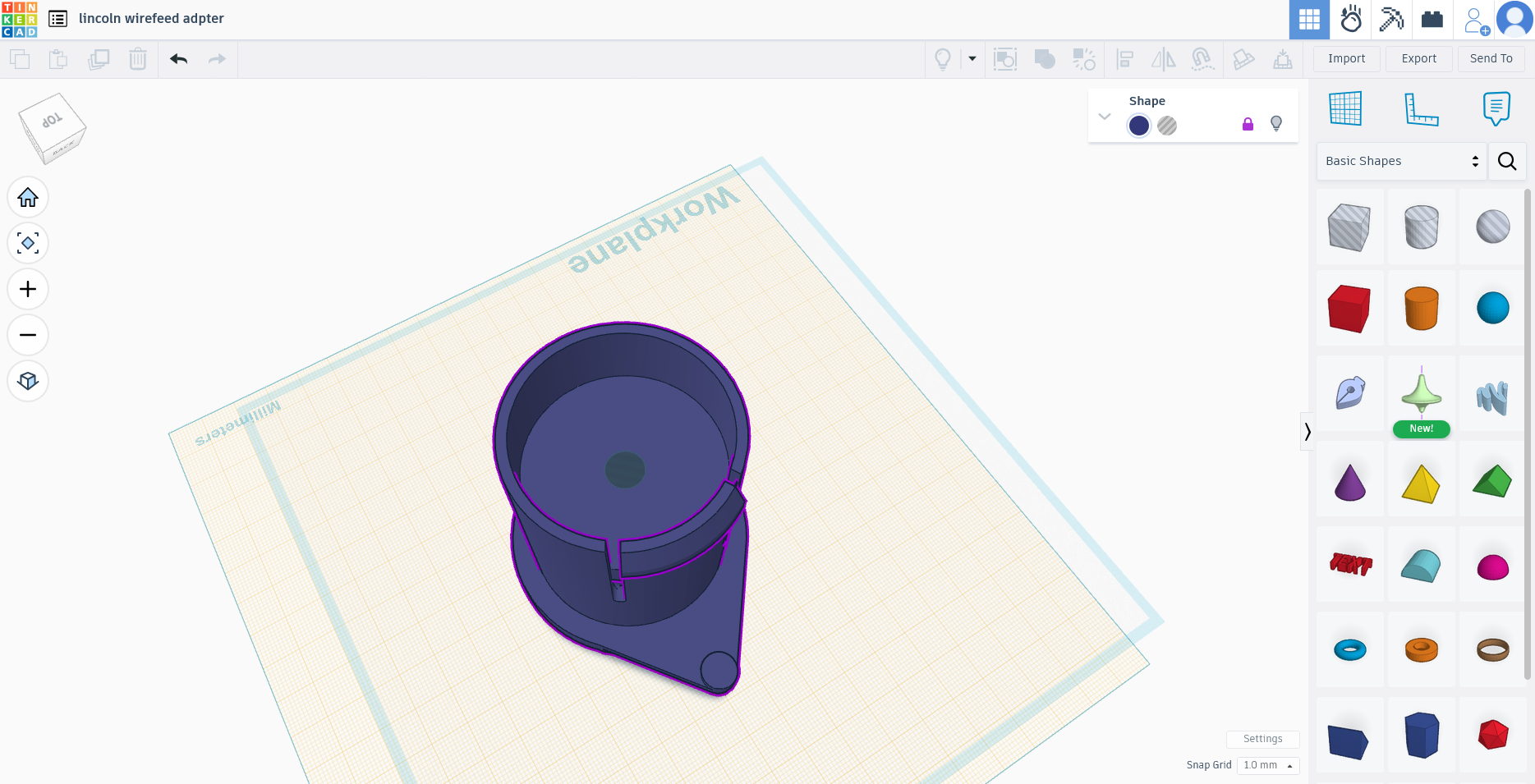Collapse the Shape panel chevron
This screenshot has width=1535, height=784.
1105,117
